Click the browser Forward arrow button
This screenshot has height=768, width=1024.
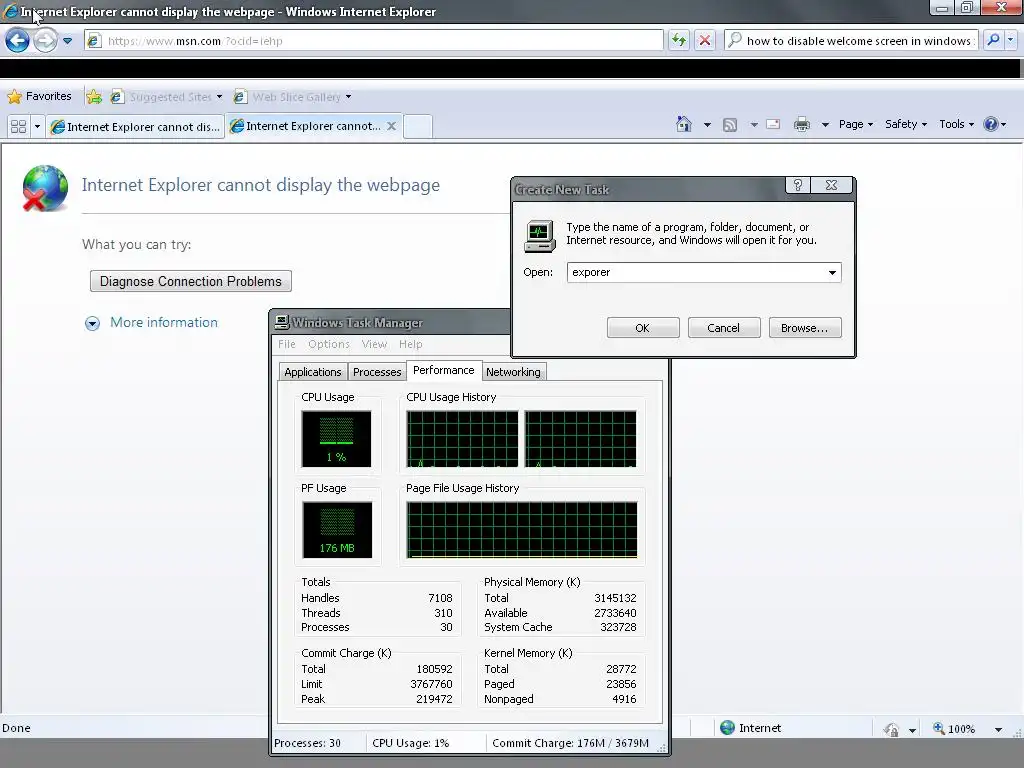[45, 40]
